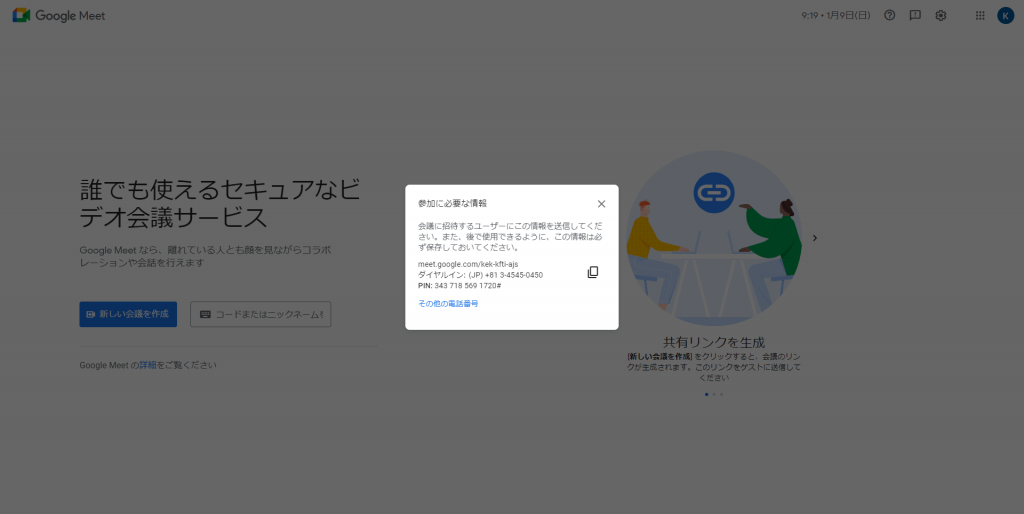Screen dimensions: 1024x514
Task: Click the keyboard icon in code field
Action: pos(205,314)
